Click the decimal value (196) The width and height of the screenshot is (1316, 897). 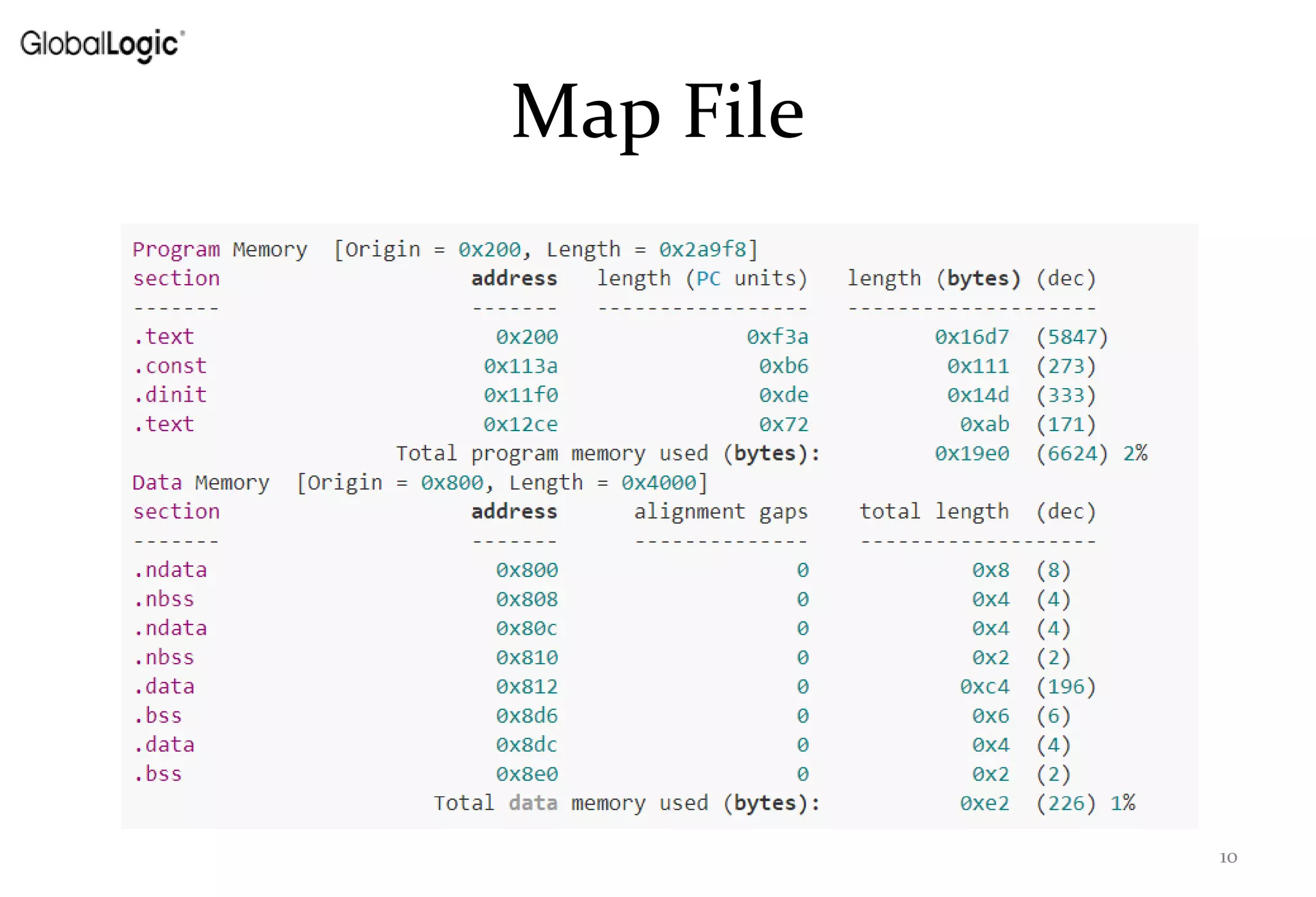1065,687
